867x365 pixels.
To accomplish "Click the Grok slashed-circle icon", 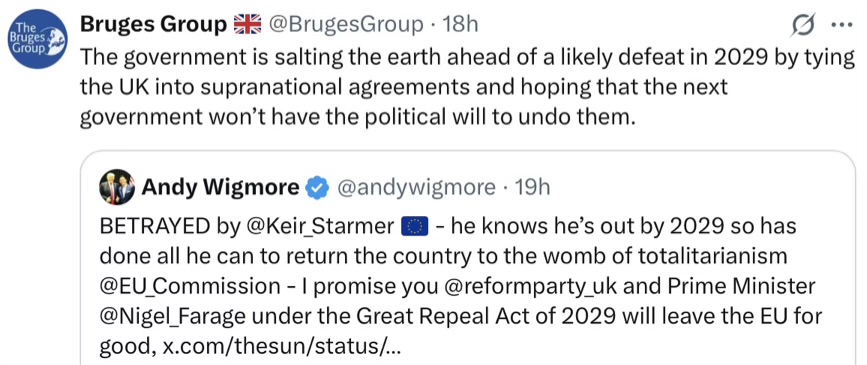I will [x=803, y=25].
